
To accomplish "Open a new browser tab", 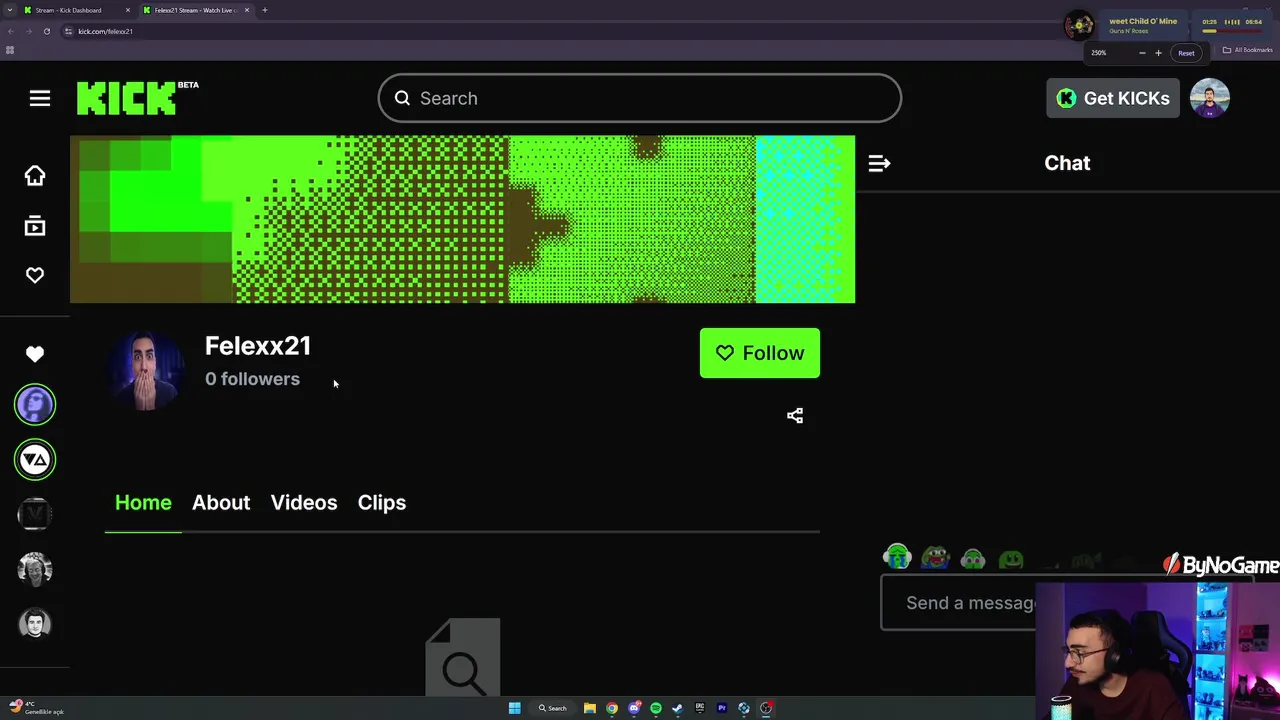I will pos(264,10).
